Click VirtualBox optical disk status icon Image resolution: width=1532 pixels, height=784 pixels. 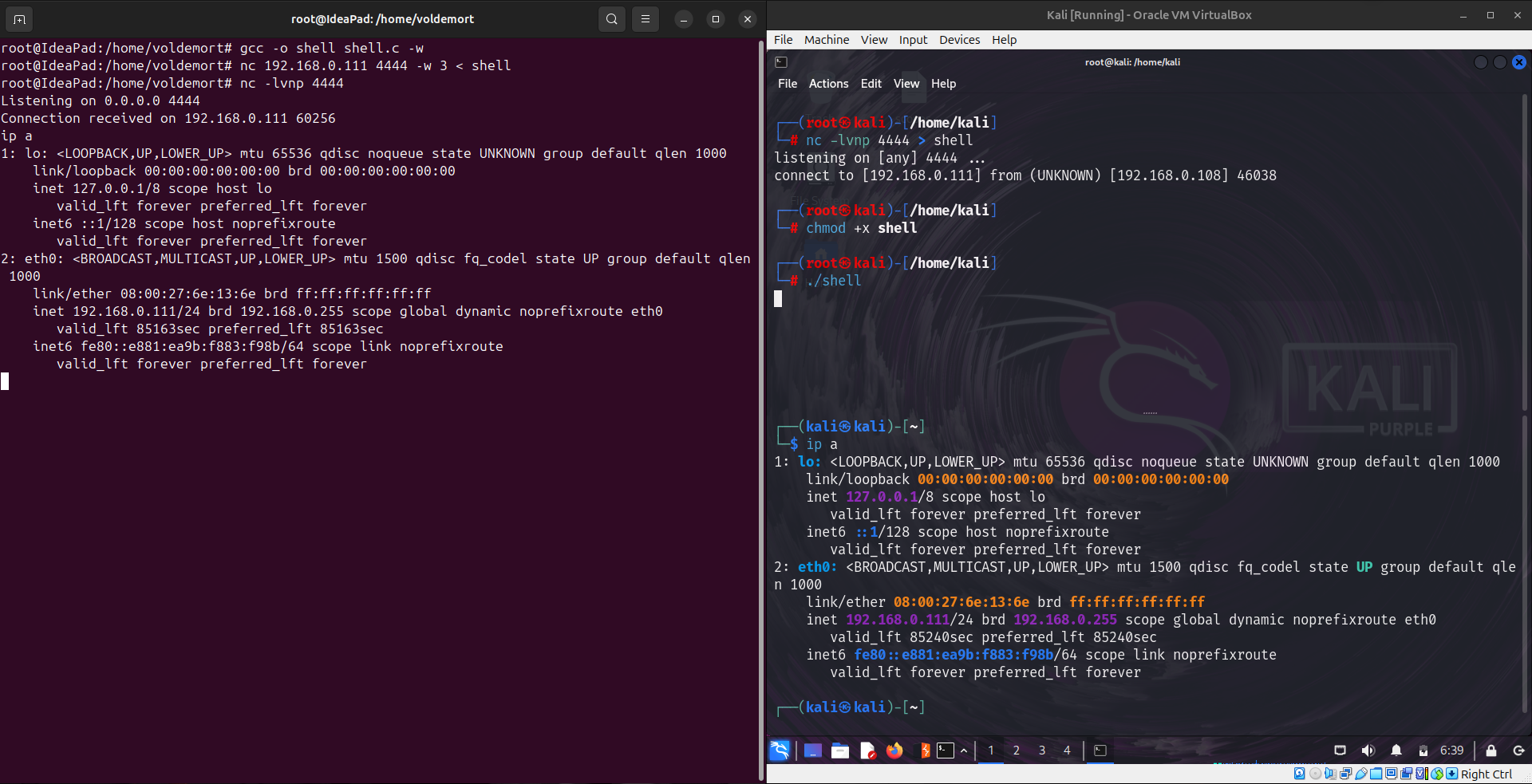[1316, 774]
